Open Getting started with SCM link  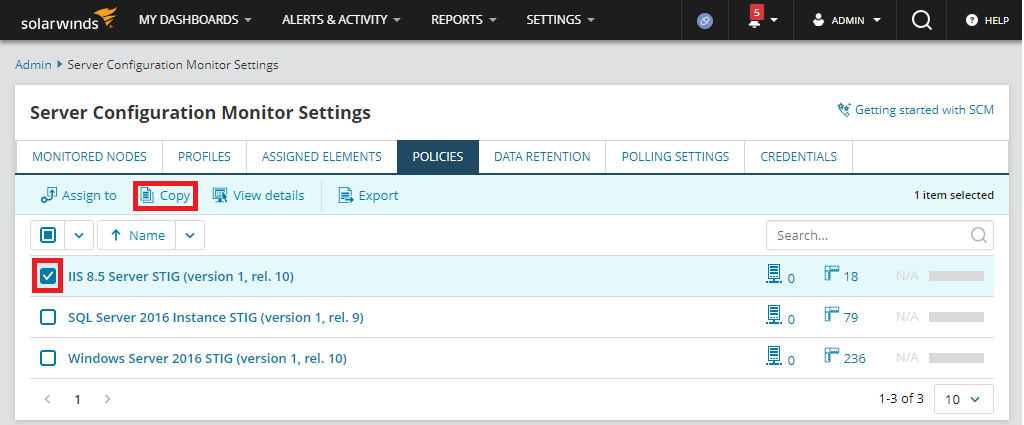coord(924,110)
